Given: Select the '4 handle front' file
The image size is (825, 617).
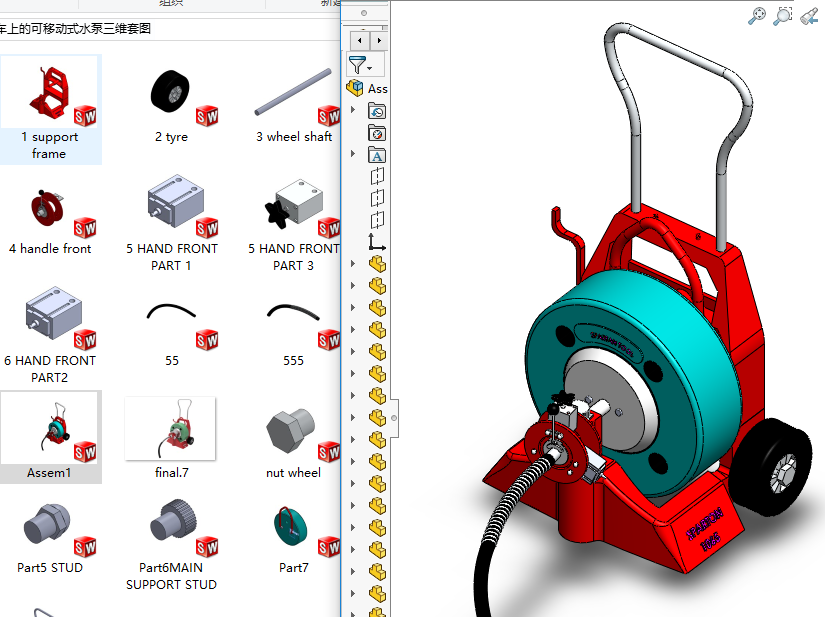Looking at the screenshot, I should (49, 220).
